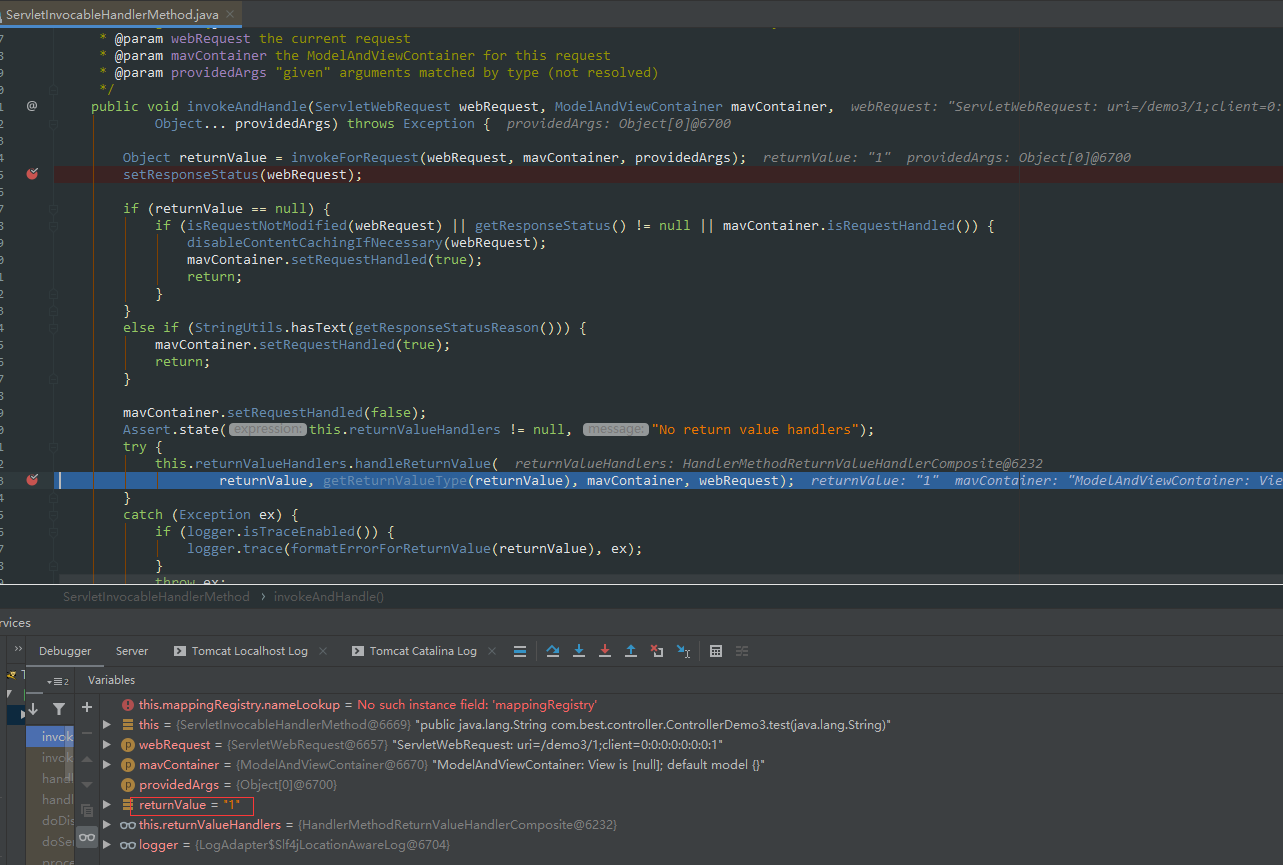Remove watch using the minus icon
Screen dimensions: 1283x865
click(87, 733)
